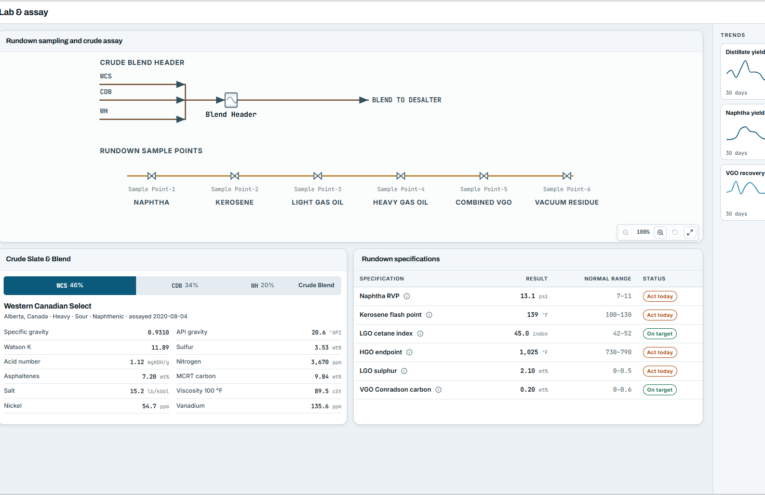Click the Naphtha RVP result 13.1
The image size is (765, 495).
click(x=527, y=296)
